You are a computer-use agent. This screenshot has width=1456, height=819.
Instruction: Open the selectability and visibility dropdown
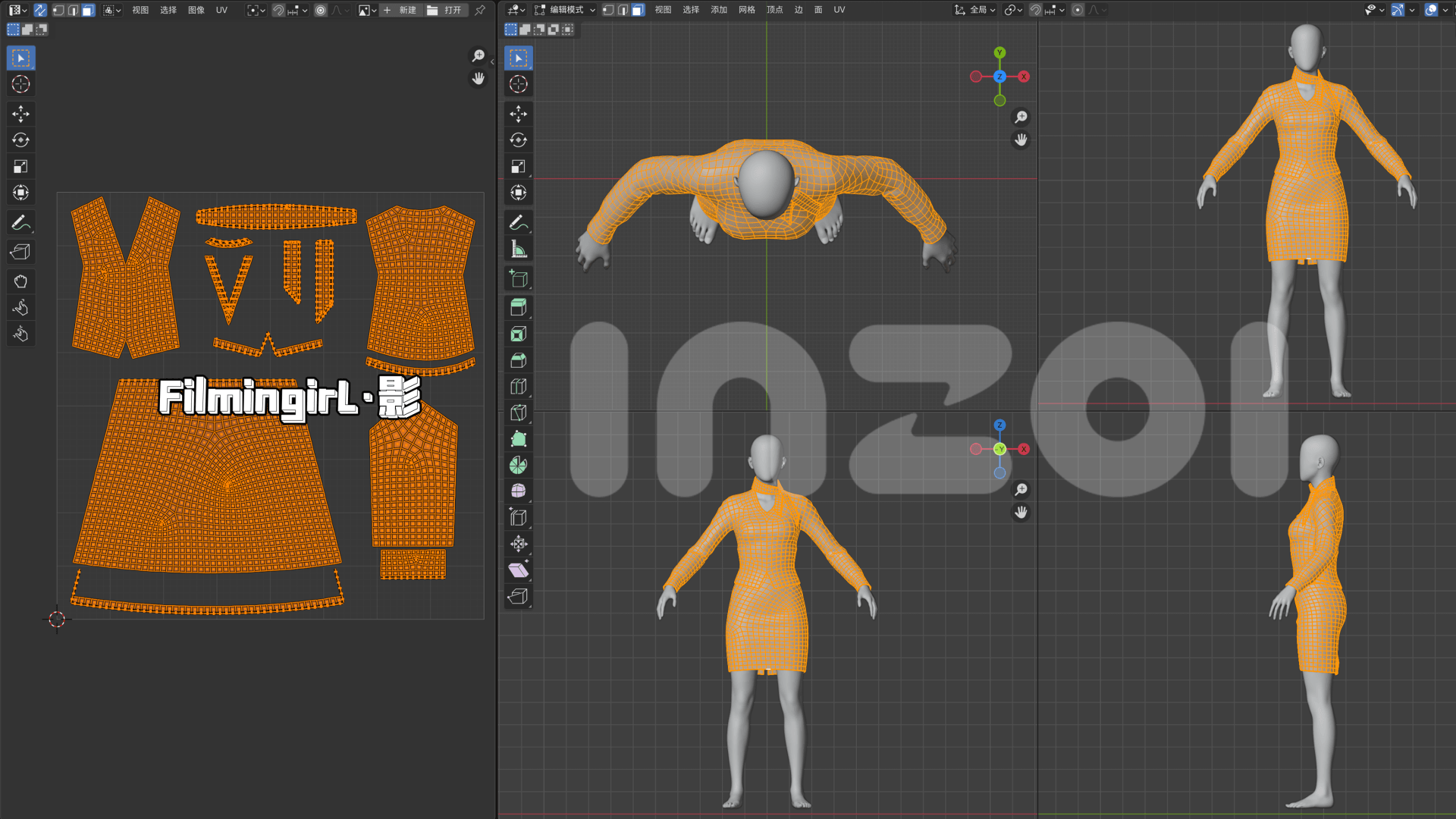pos(1374,10)
